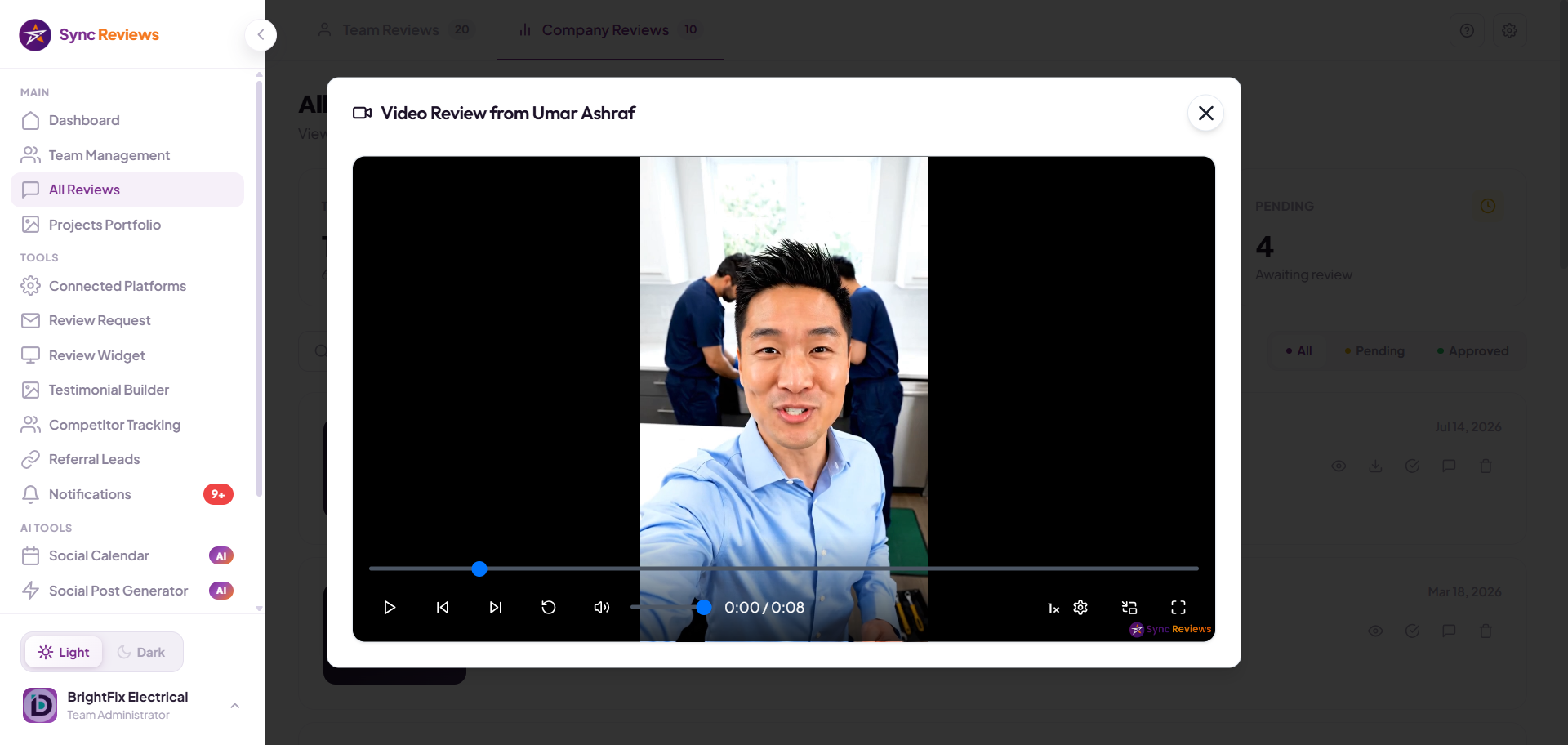Open Team Management page

tap(127, 155)
